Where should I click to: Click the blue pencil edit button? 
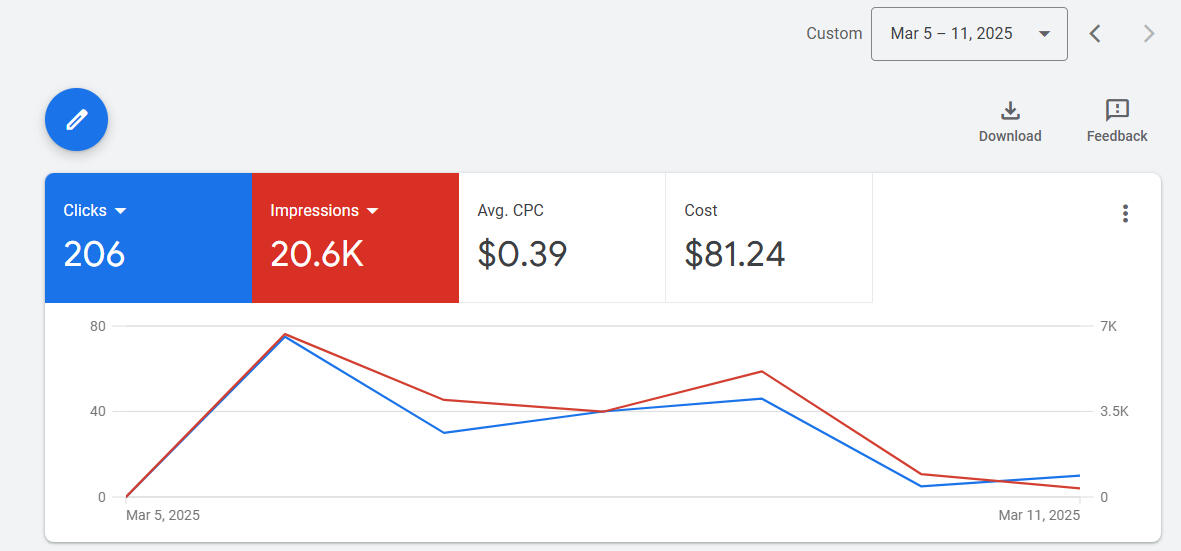(76, 120)
